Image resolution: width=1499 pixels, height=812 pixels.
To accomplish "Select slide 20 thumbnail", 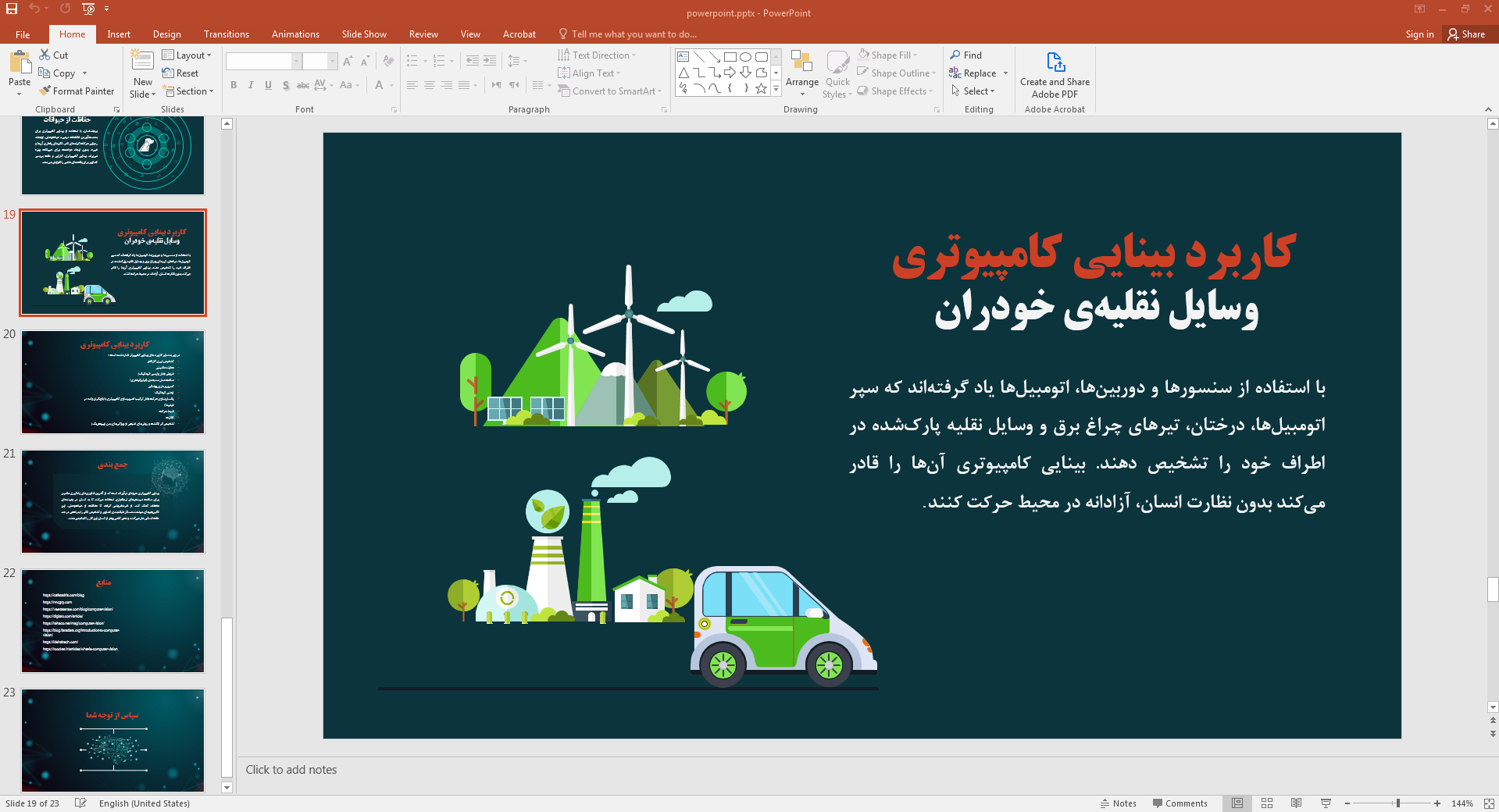I will point(112,382).
